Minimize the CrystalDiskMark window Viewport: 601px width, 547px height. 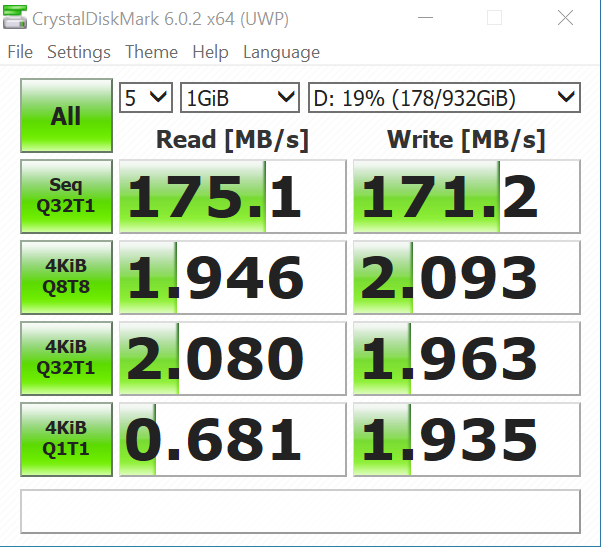coord(425,18)
